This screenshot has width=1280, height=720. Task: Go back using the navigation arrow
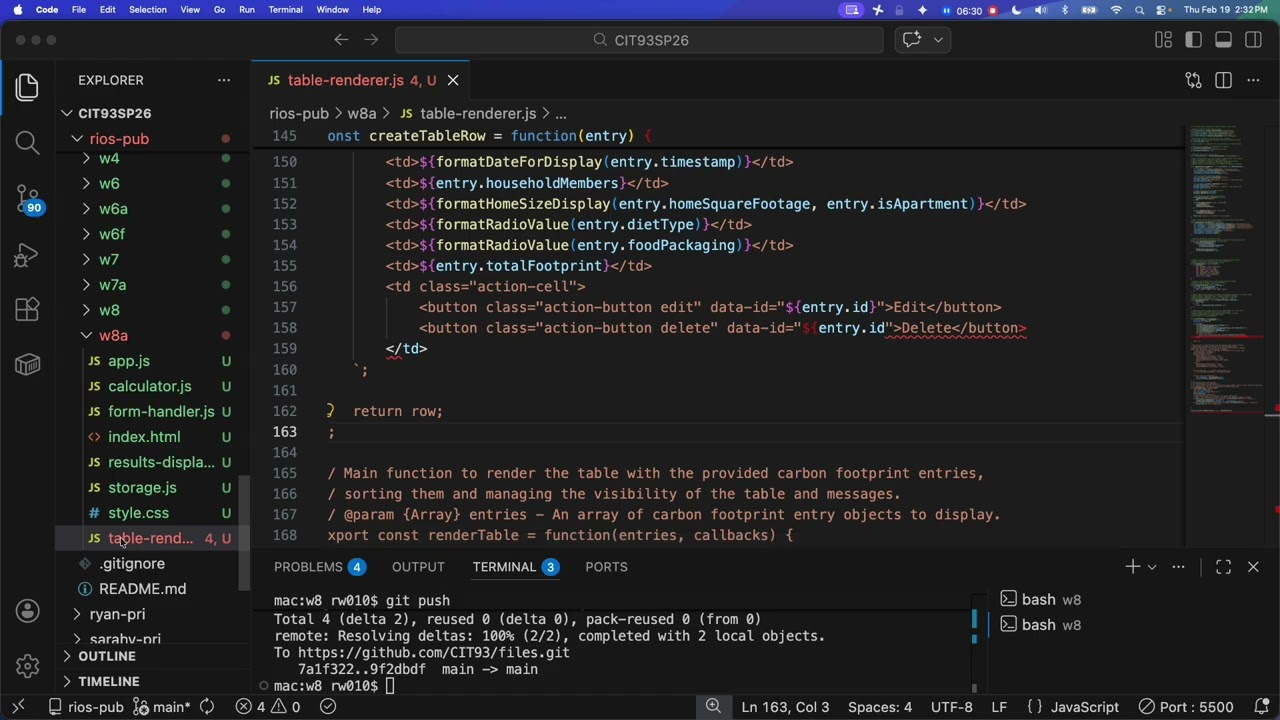click(341, 40)
